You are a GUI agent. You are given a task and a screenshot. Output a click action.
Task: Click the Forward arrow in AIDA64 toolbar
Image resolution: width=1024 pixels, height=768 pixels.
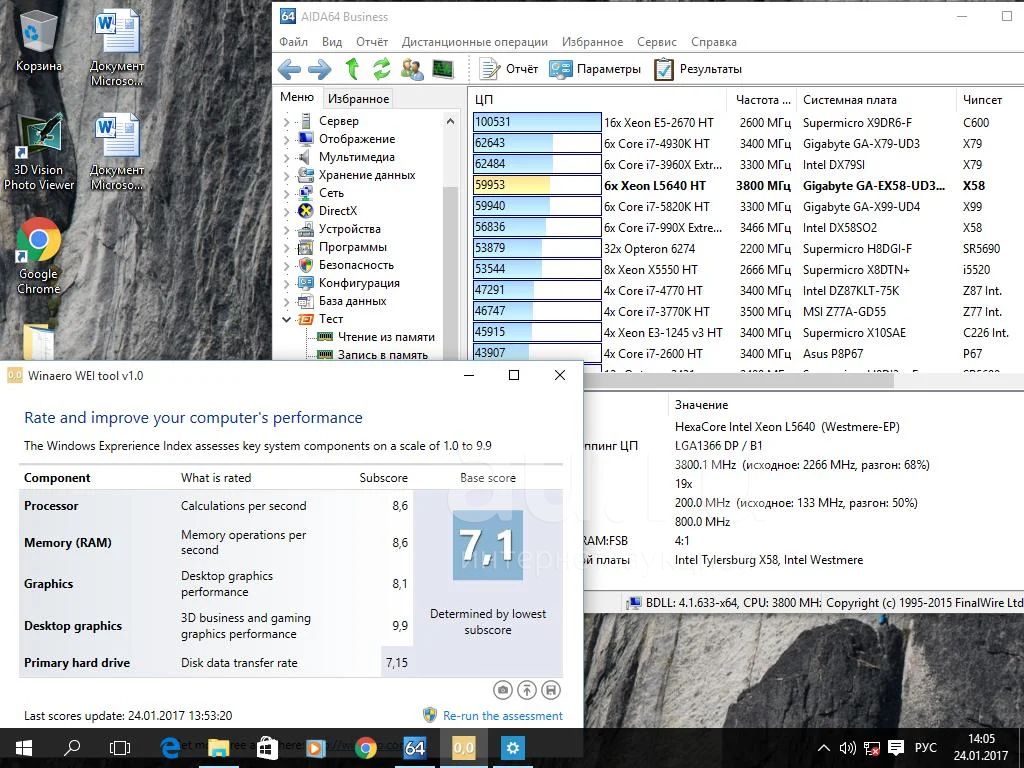click(319, 69)
